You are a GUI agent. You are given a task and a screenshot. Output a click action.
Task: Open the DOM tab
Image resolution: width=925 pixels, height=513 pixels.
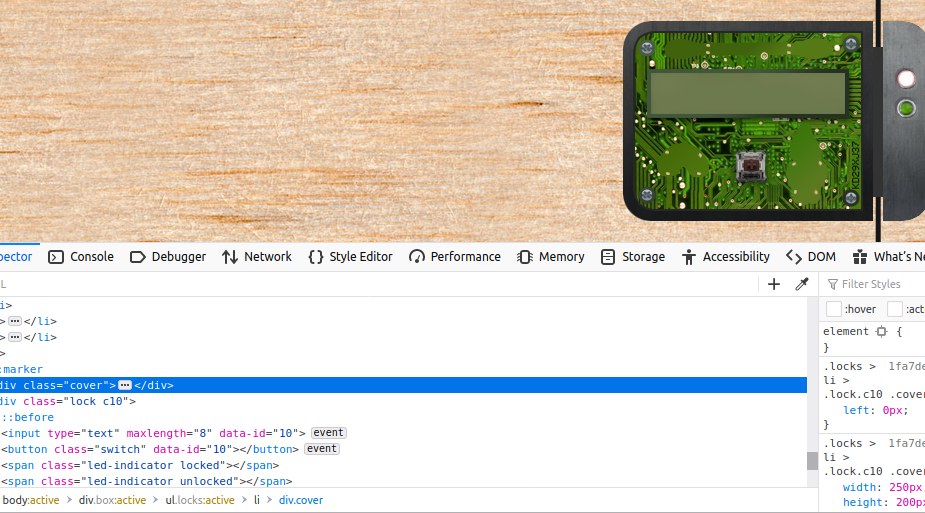click(811, 256)
